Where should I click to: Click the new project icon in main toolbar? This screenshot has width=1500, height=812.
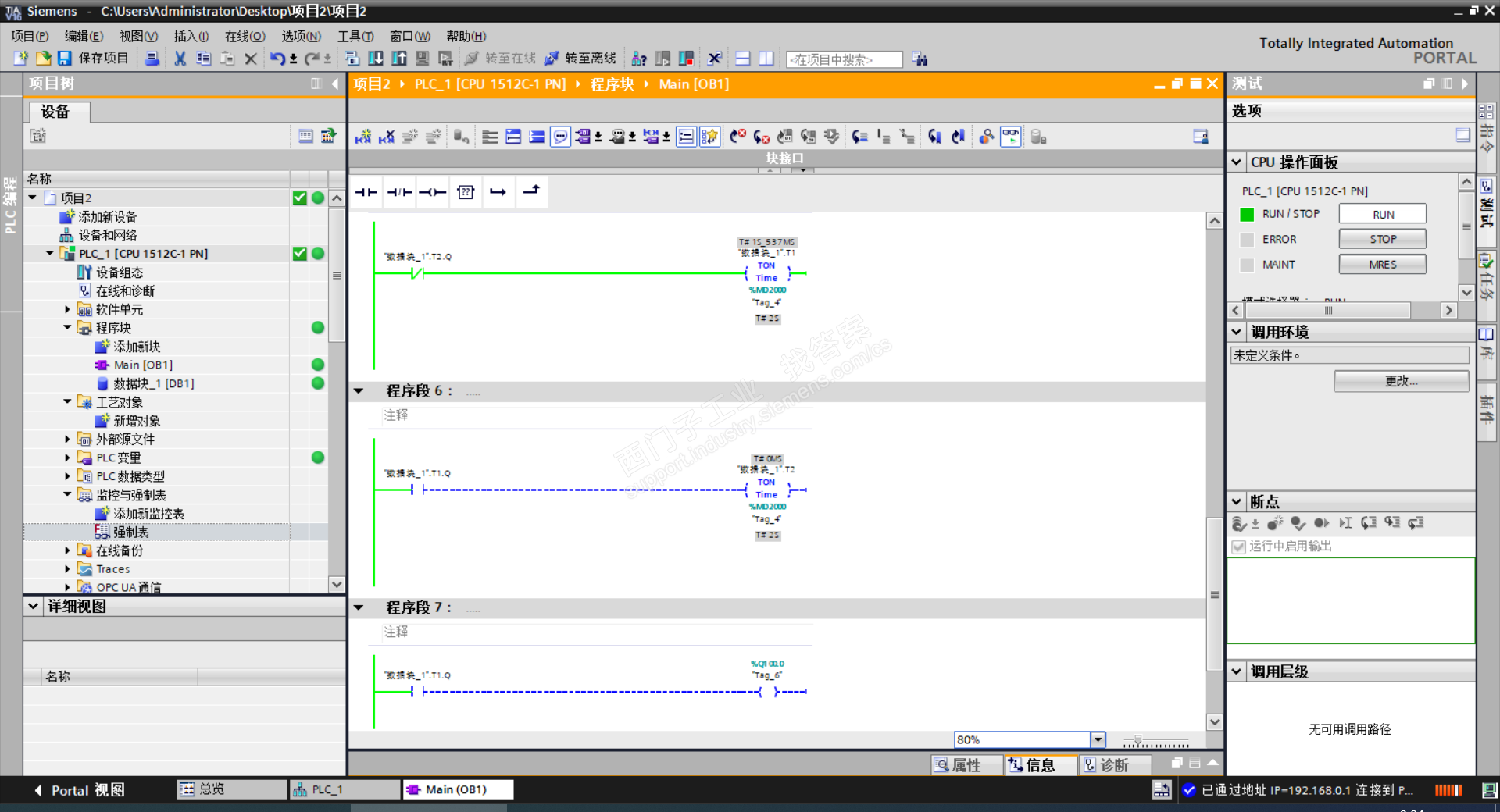click(x=21, y=59)
